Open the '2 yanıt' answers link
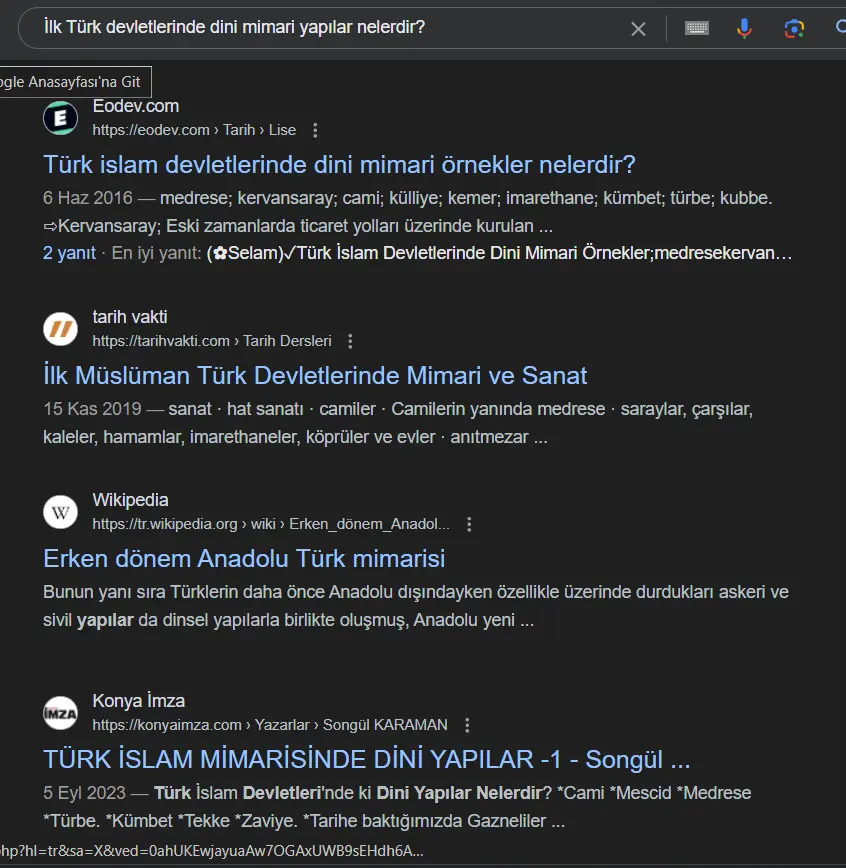The height and width of the screenshot is (868, 846). [x=69, y=253]
